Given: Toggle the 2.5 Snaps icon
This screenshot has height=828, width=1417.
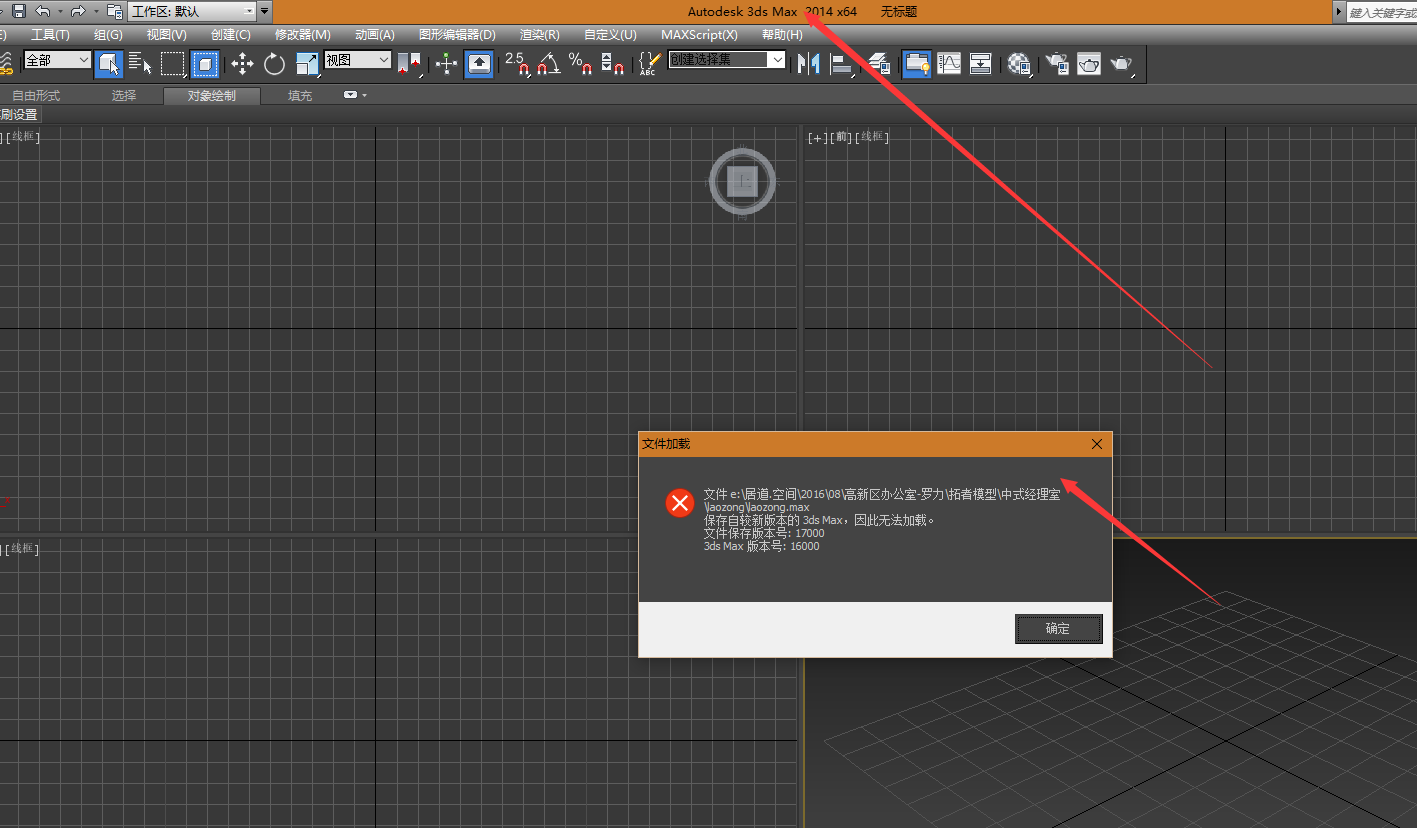Looking at the screenshot, I should 517,64.
